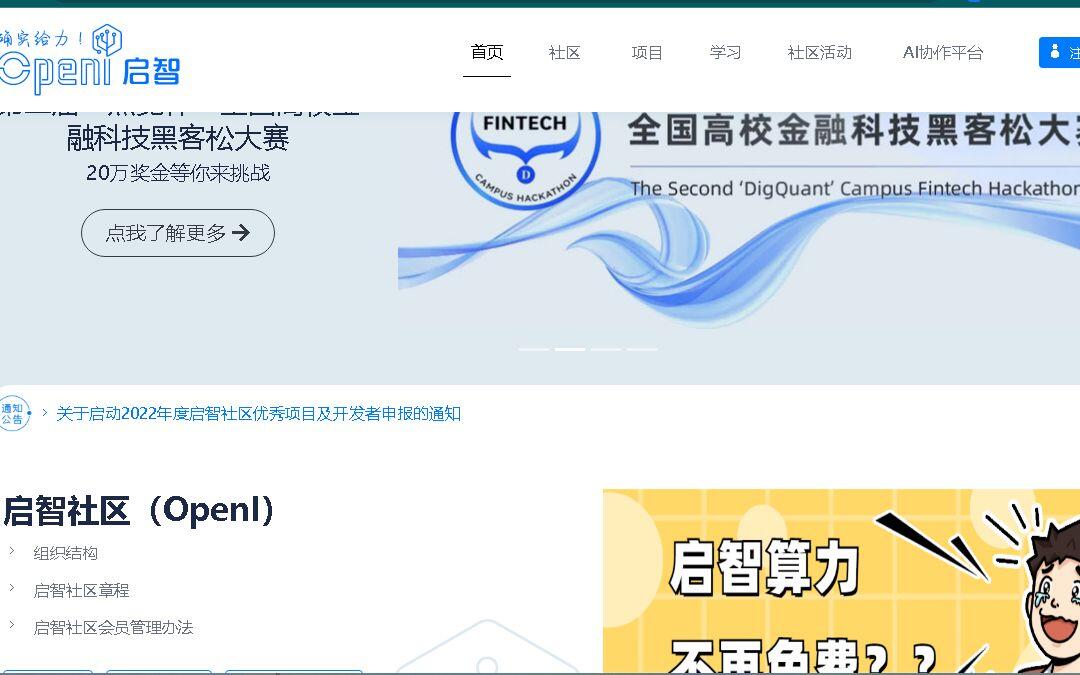Image resolution: width=1080 pixels, height=675 pixels.
Task: Select the first carousel slide indicator
Action: (x=534, y=349)
